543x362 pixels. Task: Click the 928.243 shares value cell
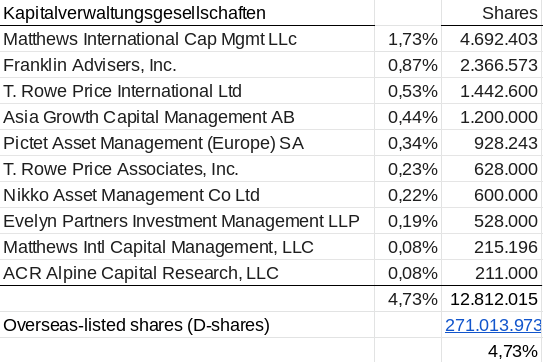pos(491,143)
